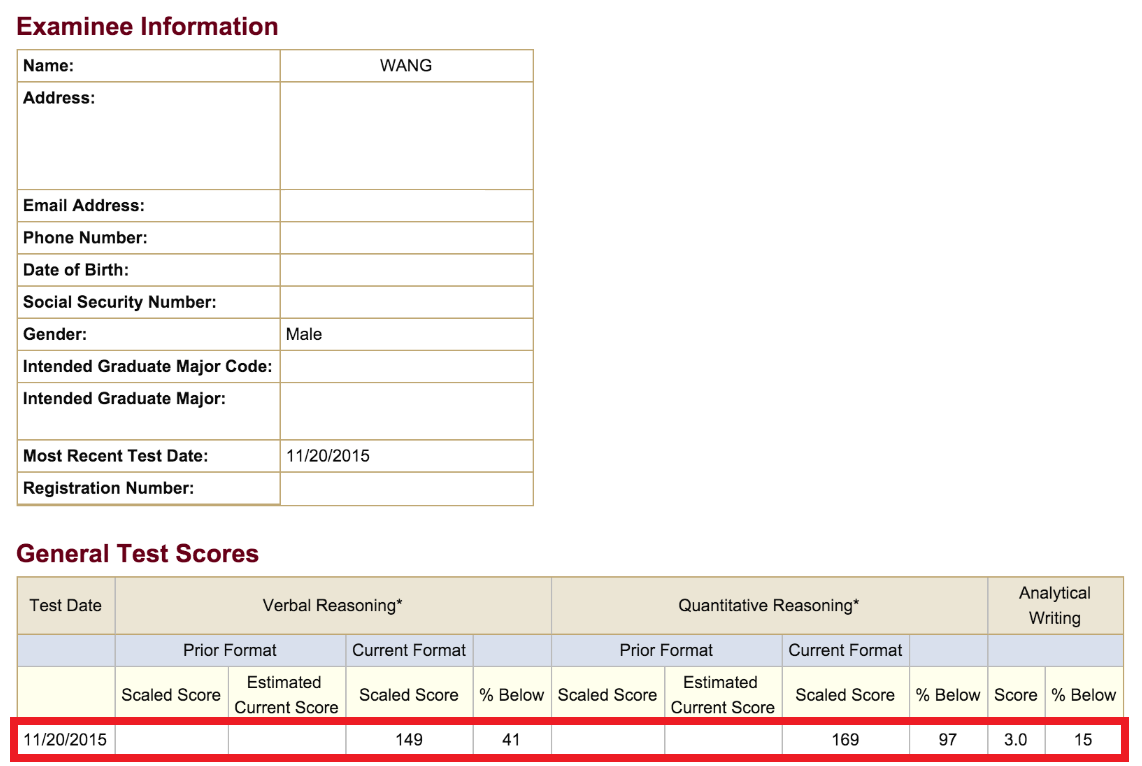Select the 11/20/2015 cell in scores row

[65, 740]
